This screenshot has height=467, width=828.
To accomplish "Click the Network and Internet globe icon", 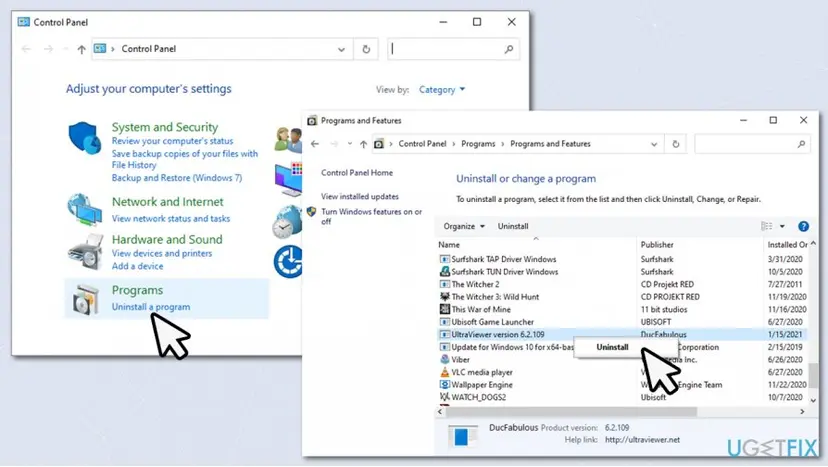I will 84,209.
